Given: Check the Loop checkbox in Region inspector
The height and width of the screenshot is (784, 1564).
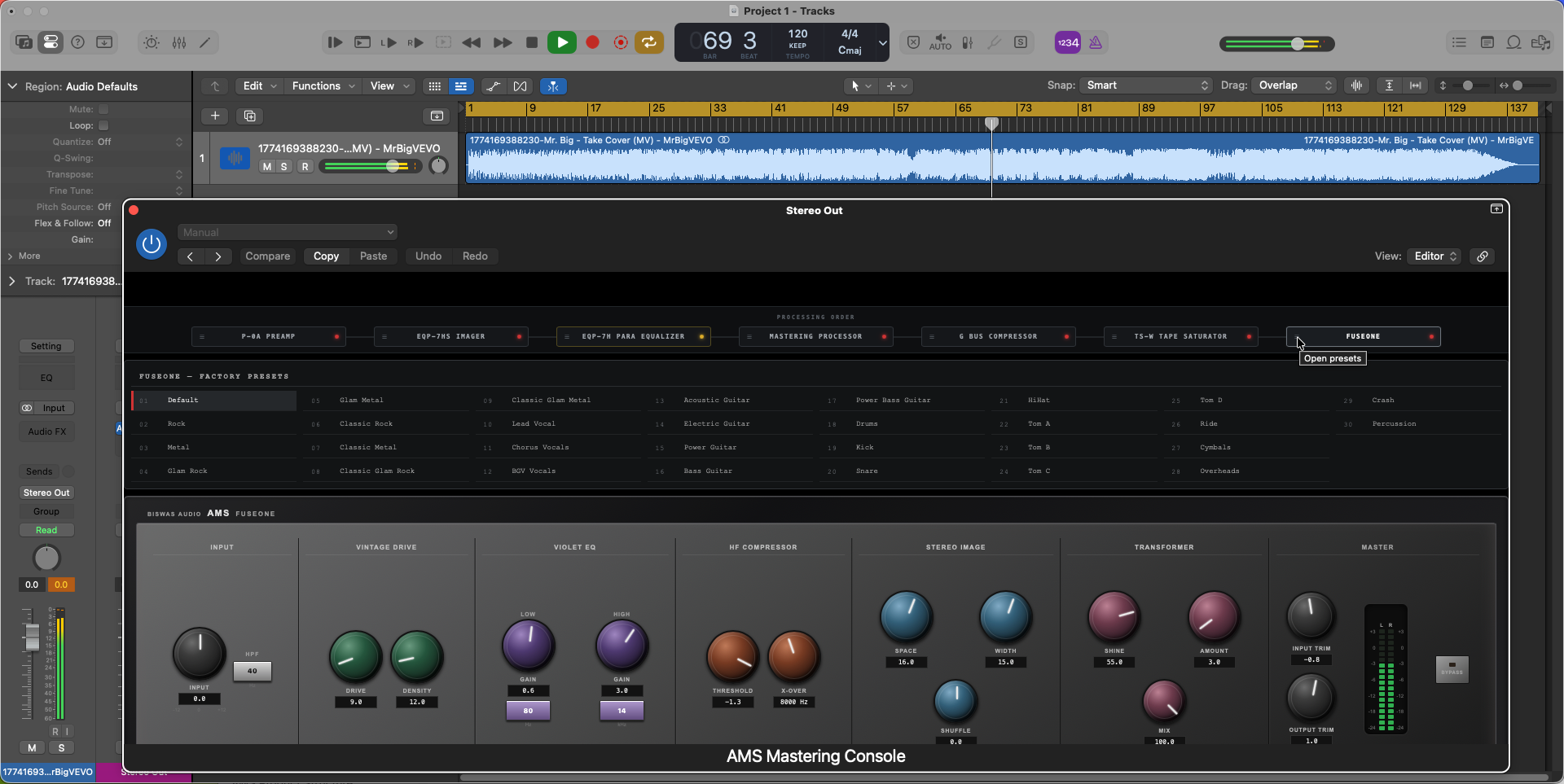Looking at the screenshot, I should 103,125.
